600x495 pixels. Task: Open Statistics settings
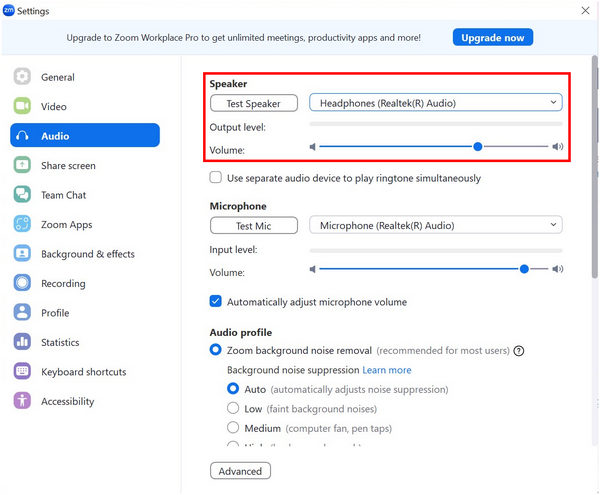click(x=85, y=342)
